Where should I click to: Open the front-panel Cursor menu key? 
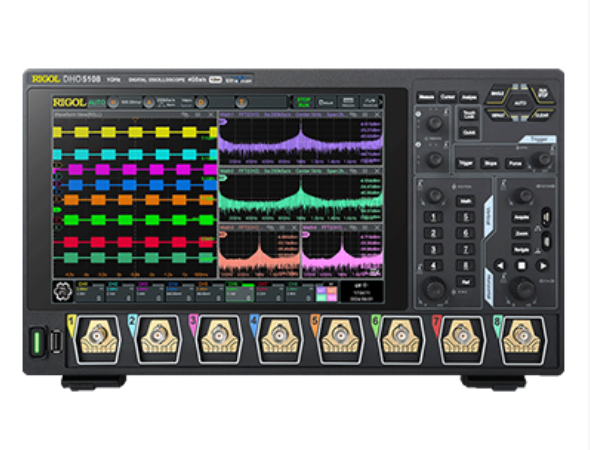[x=447, y=97]
